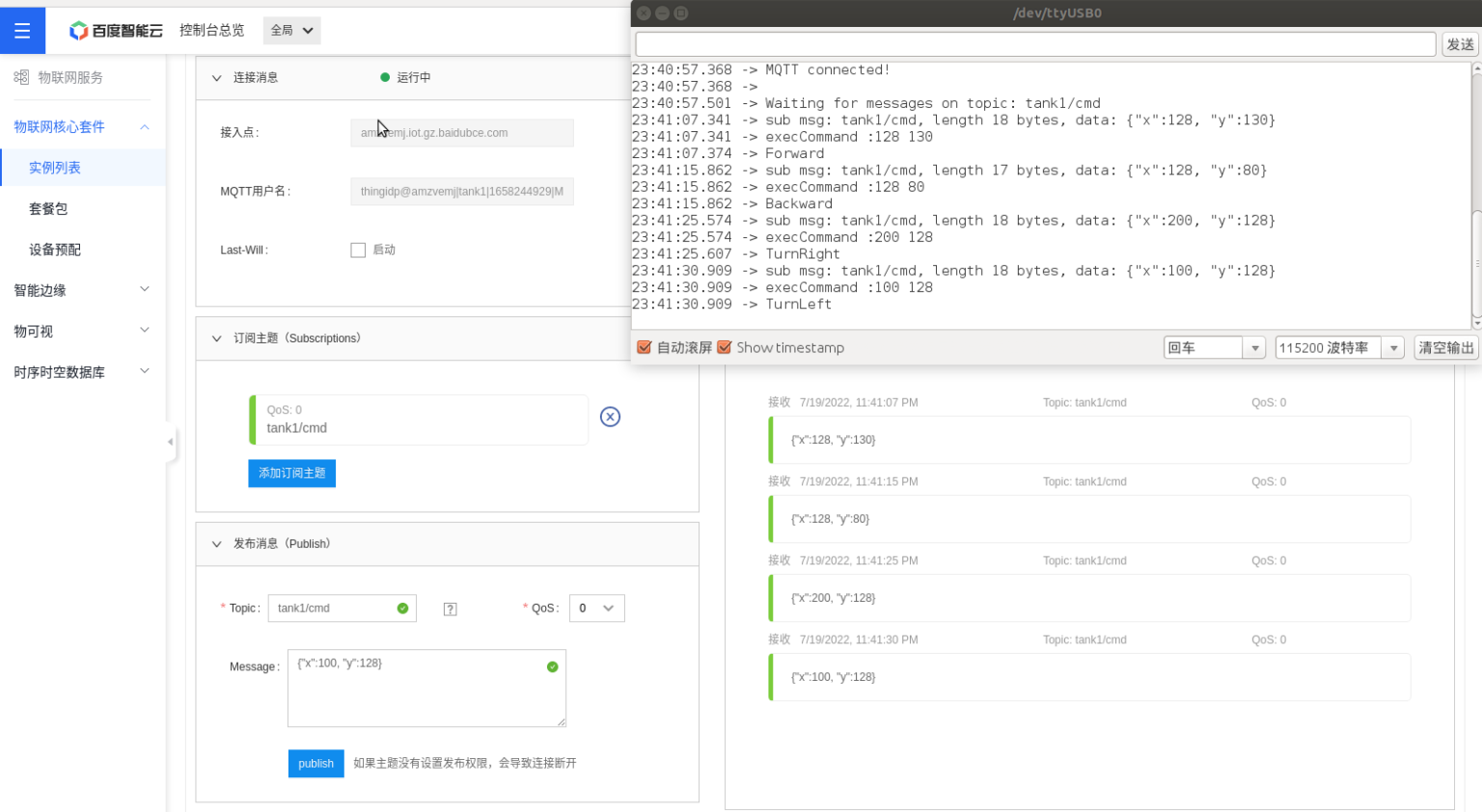Open the QoS dropdown in Publish
Image resolution: width=1482 pixels, height=812 pixels.
point(596,609)
